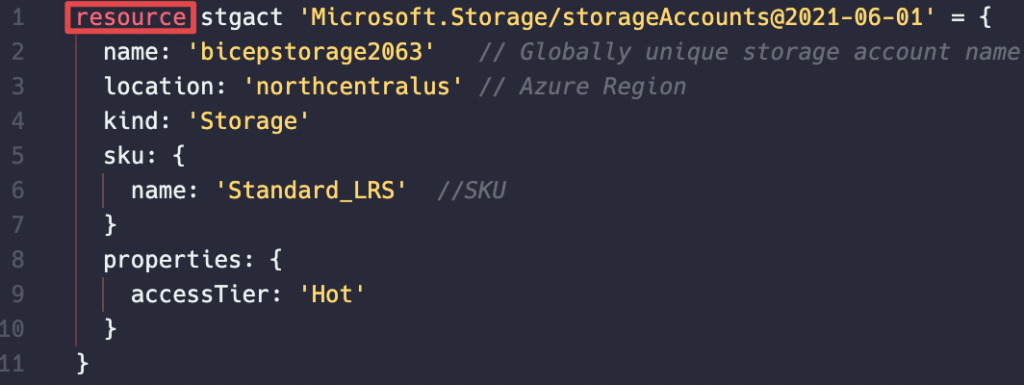The width and height of the screenshot is (1024, 385).
Task: Click the 'bicepstorage2063' name value
Action: (312, 52)
